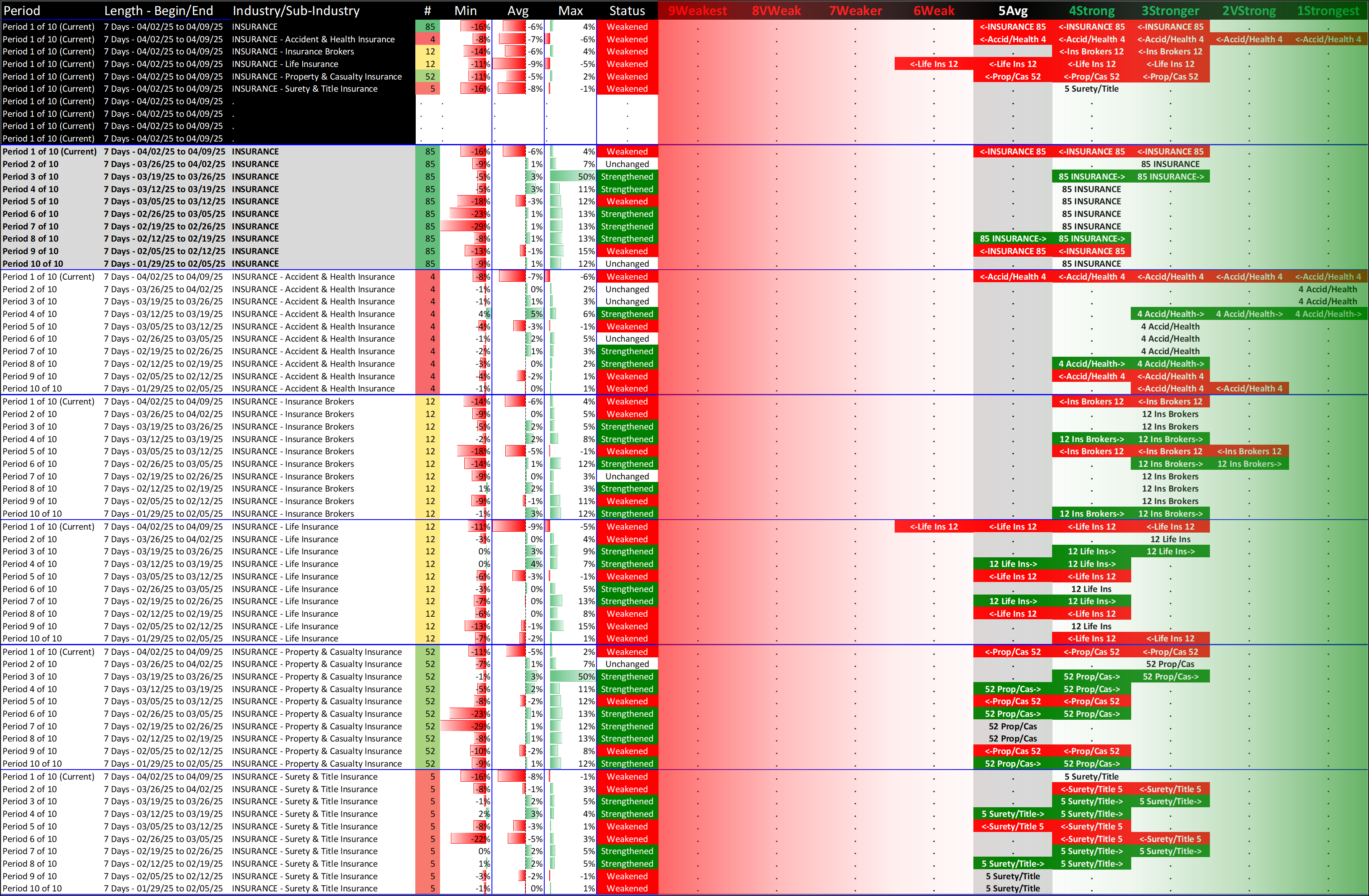Click the Industry/Sub-Industry column header
Screen dimensions: 1369x896
(296, 11)
